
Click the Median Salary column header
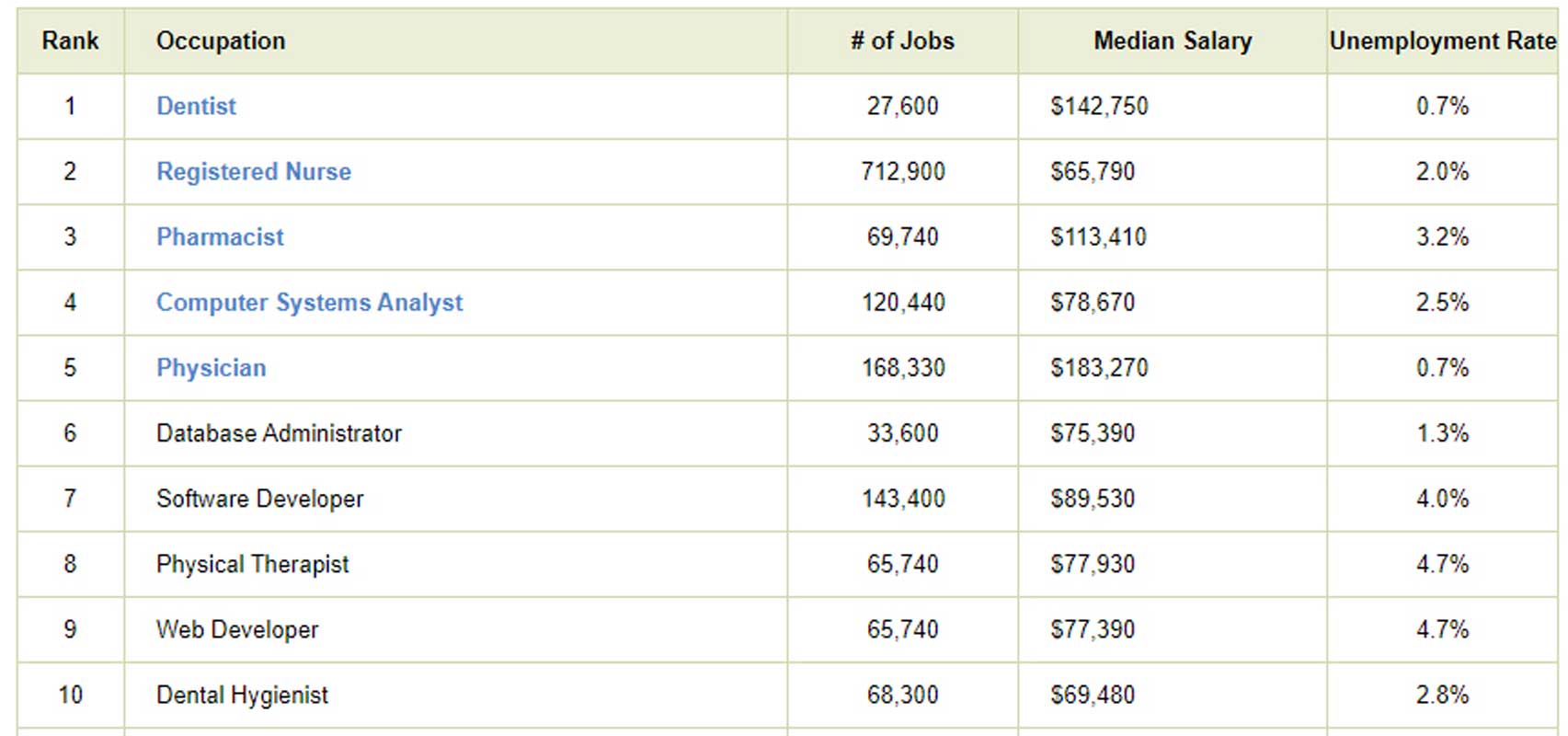[1172, 41]
